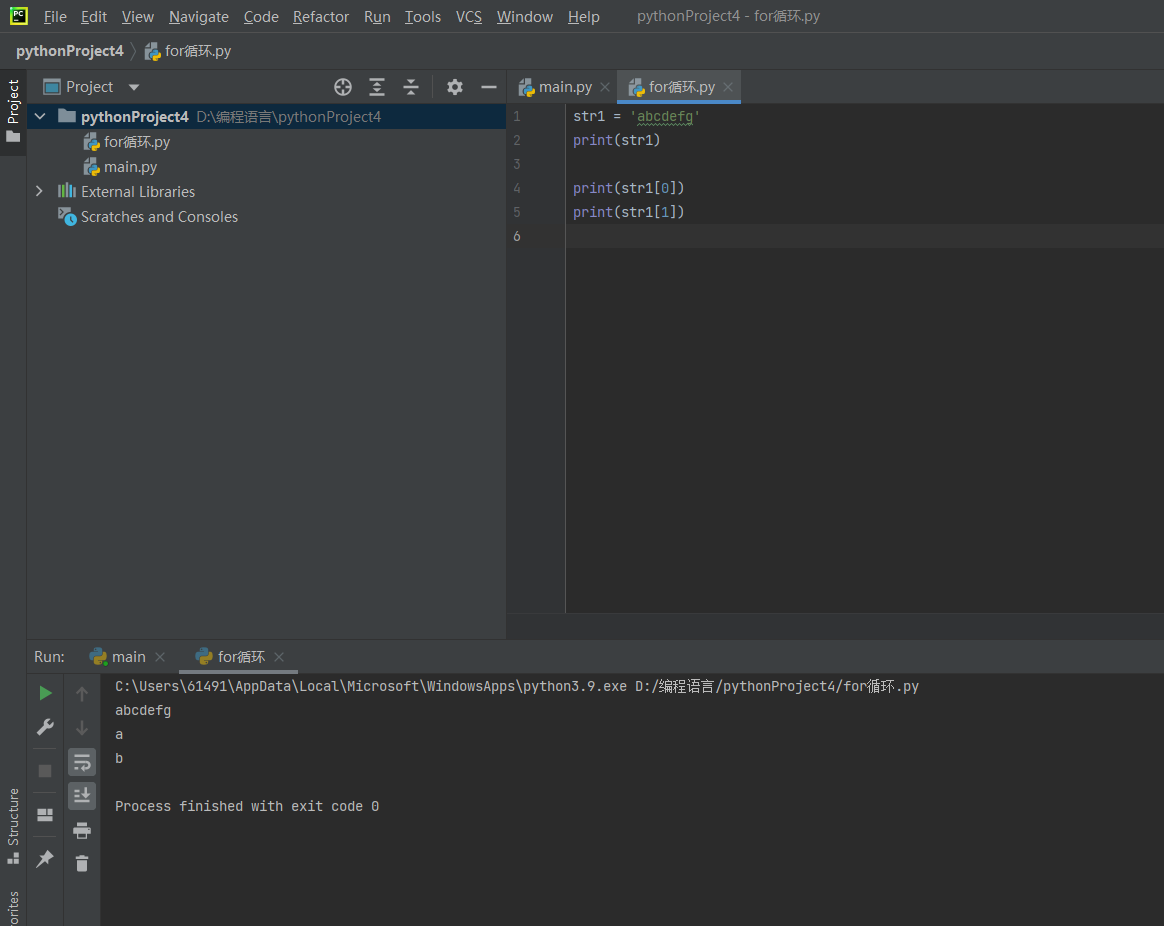Hide the Project panel with minus icon

click(x=488, y=87)
